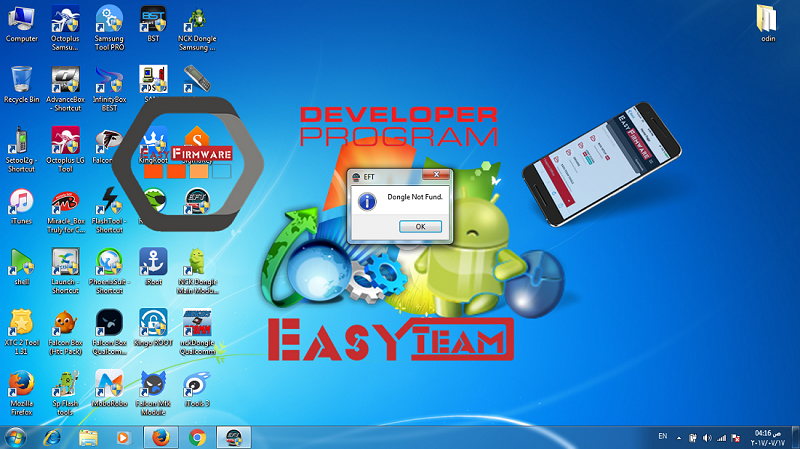
Task: Select the PhoenixSuit Shortcut icon
Action: click(x=109, y=271)
